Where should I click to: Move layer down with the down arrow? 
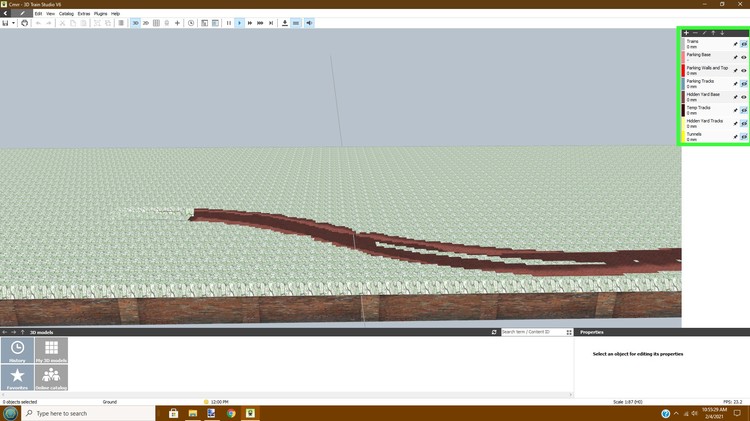coord(722,33)
